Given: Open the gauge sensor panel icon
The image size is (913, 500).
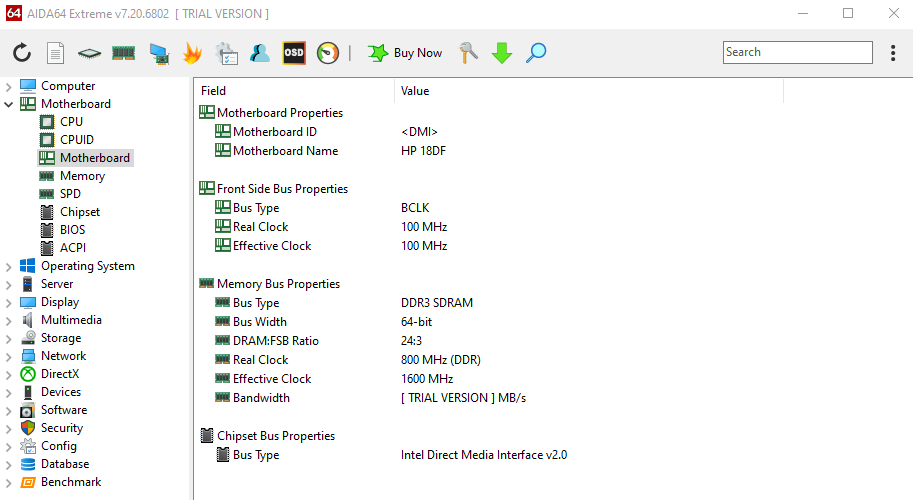Looking at the screenshot, I should click(x=328, y=53).
